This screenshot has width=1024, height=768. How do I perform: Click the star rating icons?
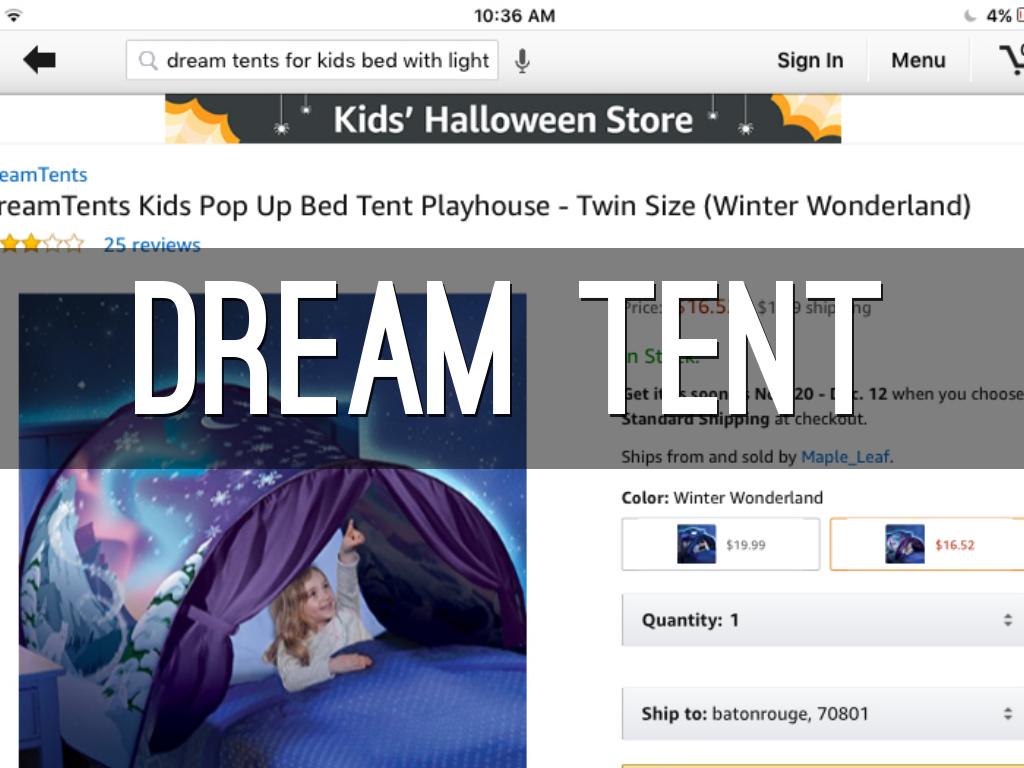[42, 244]
